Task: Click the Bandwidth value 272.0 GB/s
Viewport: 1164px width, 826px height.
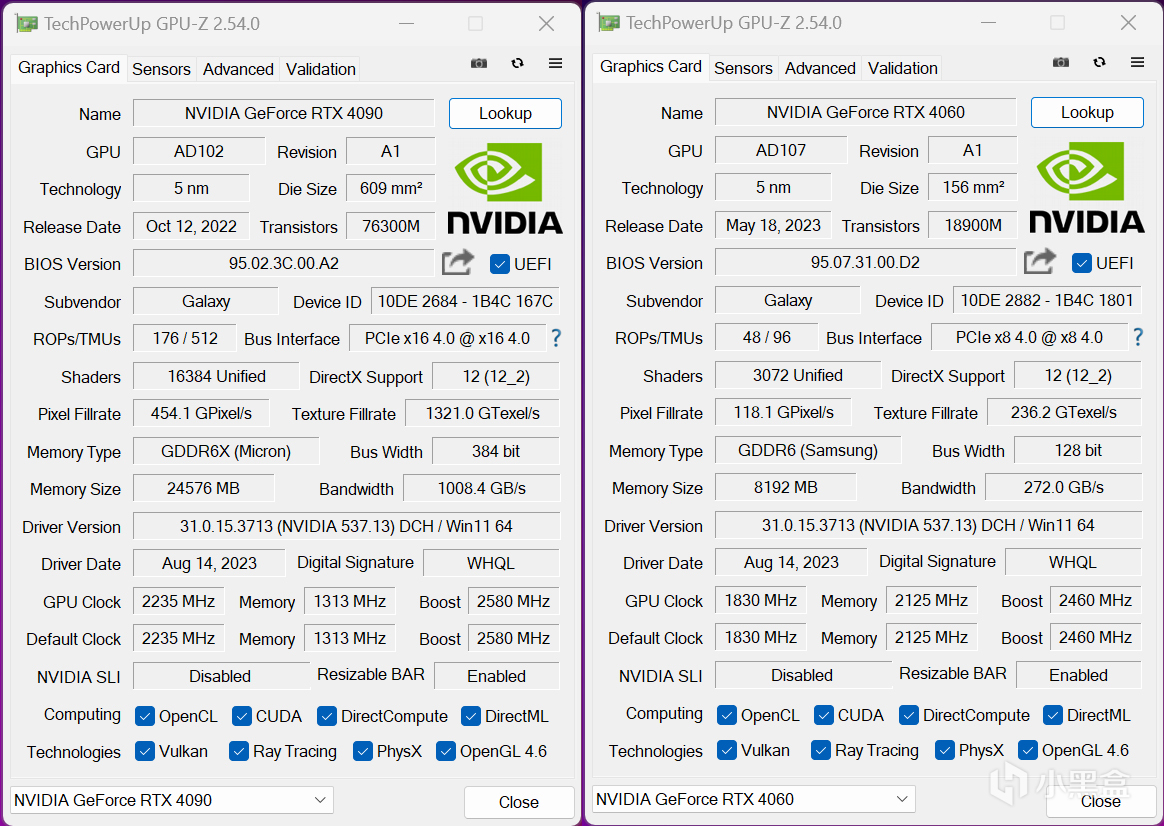Action: (1064, 488)
